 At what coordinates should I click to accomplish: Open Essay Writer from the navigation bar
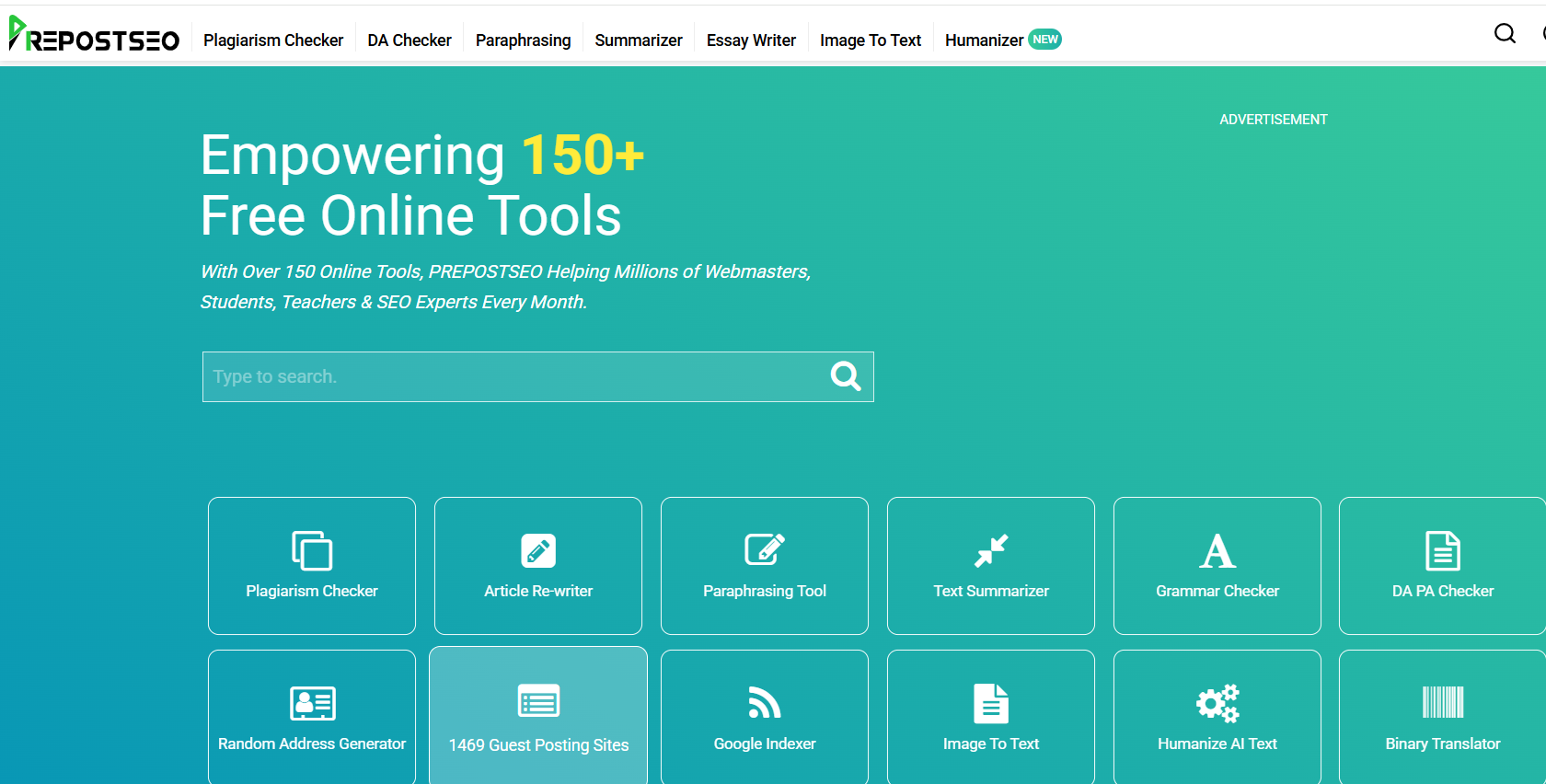click(751, 40)
